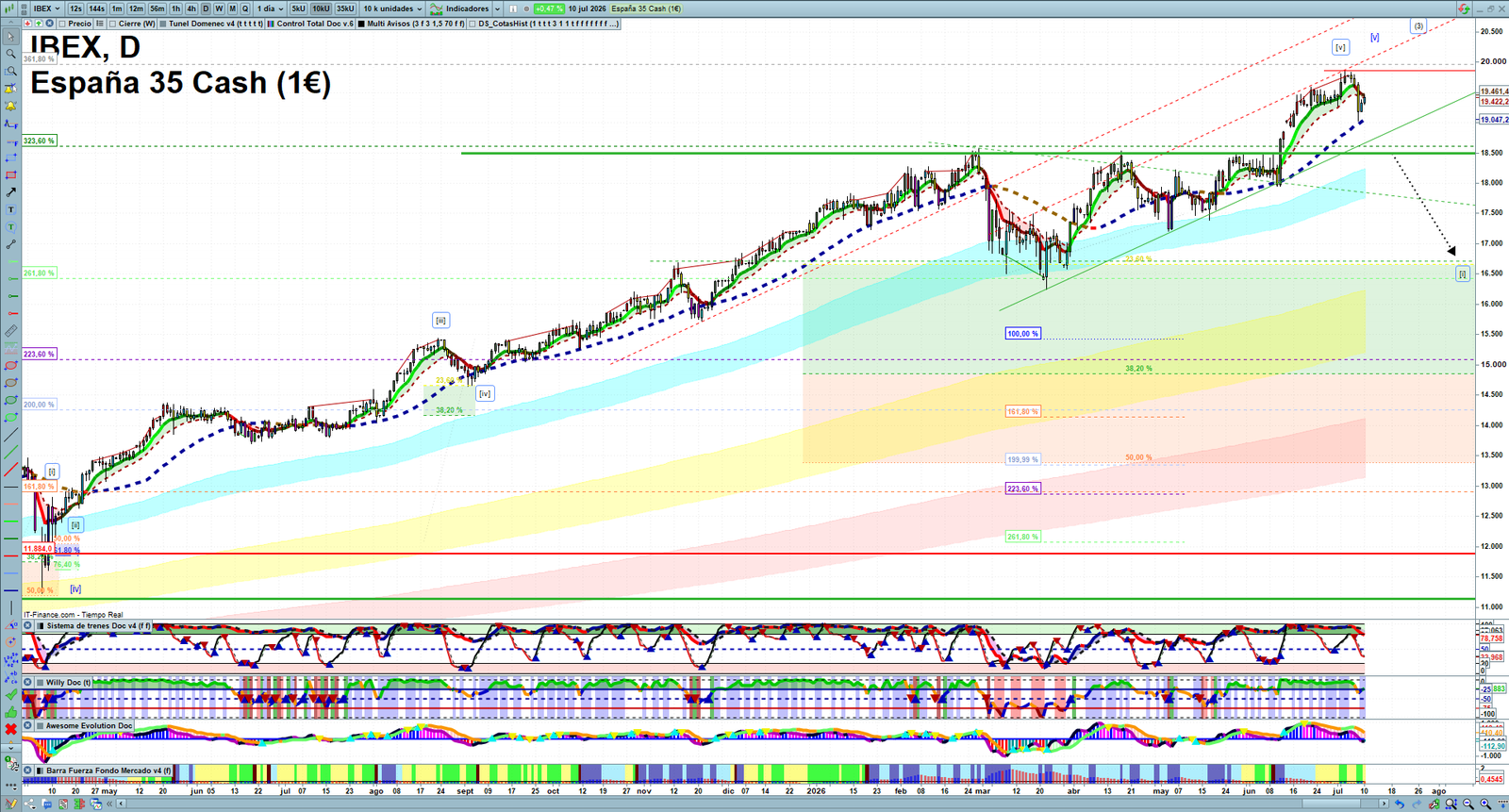The image size is (1509, 812).
Task: Select the 144s timeframe
Action: 97,8
